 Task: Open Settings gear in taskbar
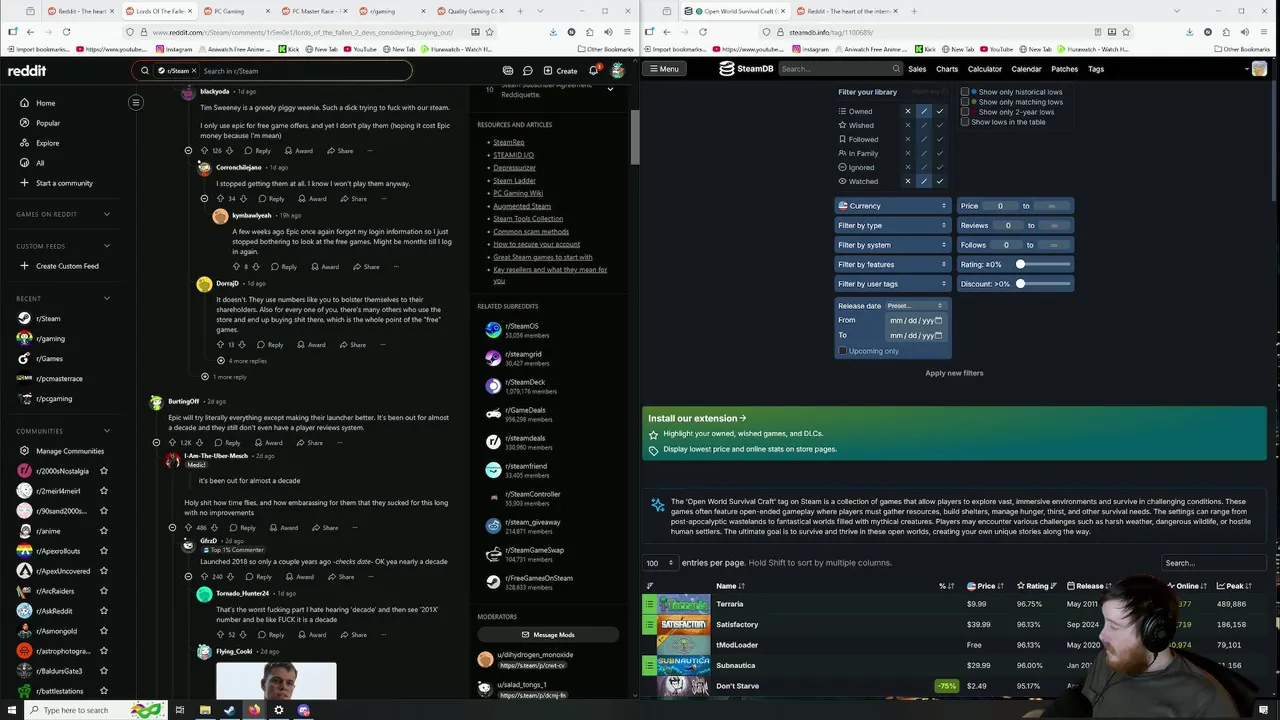pos(279,710)
